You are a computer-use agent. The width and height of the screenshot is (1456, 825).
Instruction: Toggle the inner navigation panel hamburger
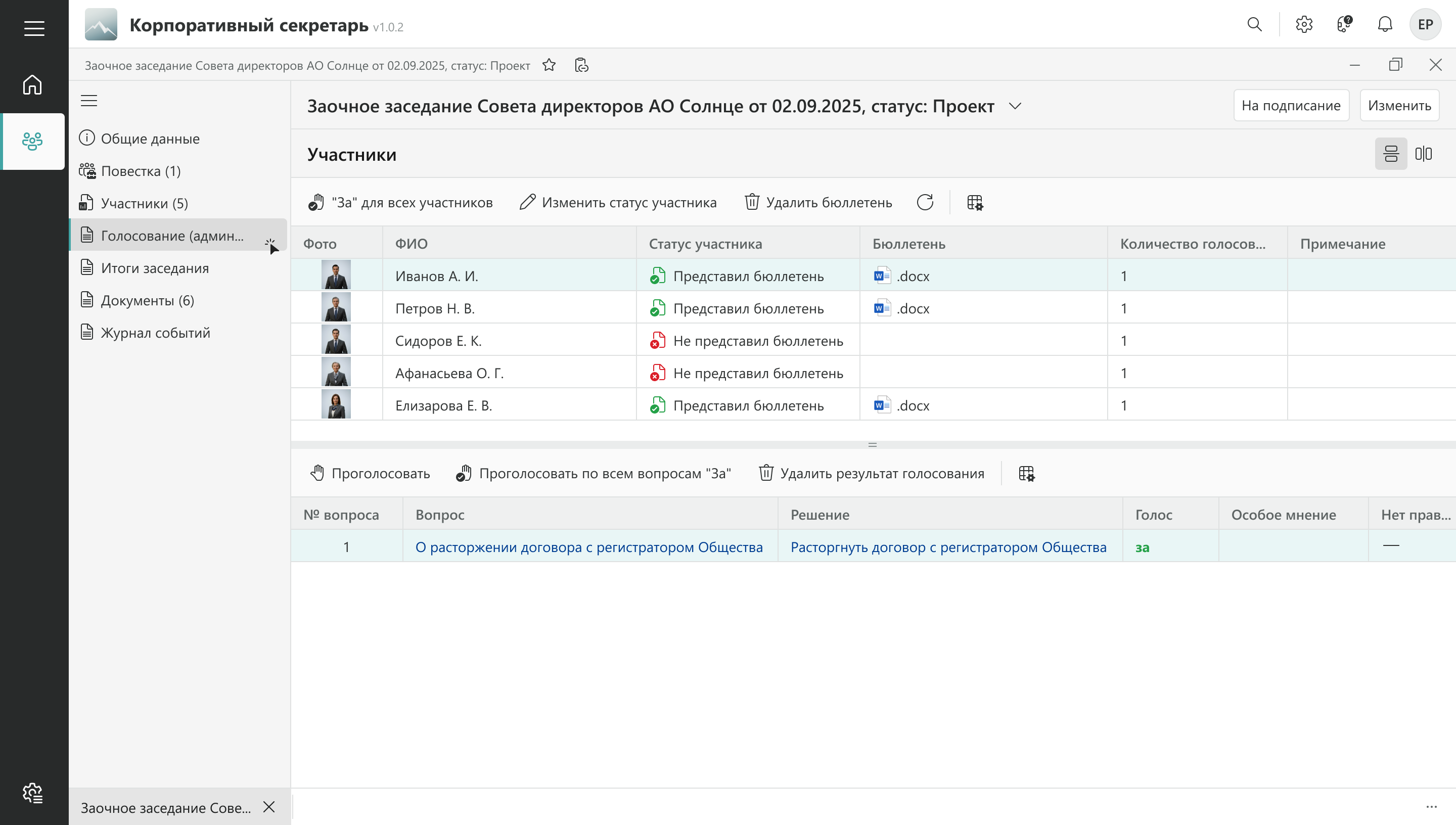[x=89, y=101]
